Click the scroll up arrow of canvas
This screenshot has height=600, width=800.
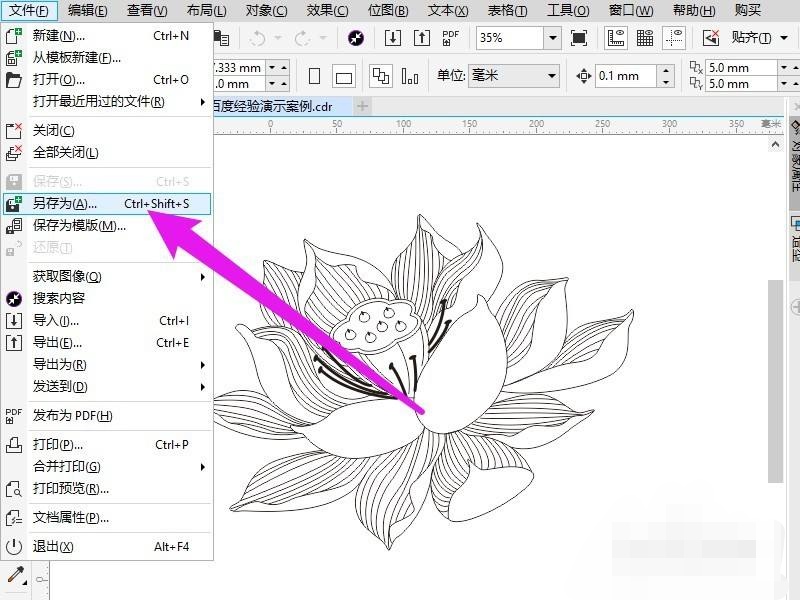[x=776, y=144]
